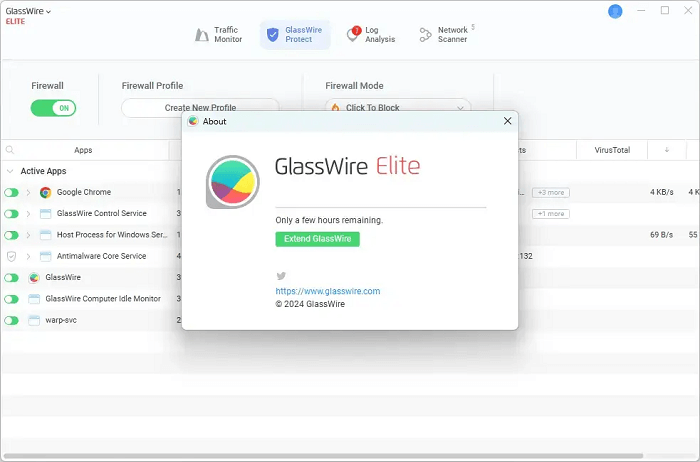Click the +1 more hosts button
700x462 pixels.
[550, 214]
